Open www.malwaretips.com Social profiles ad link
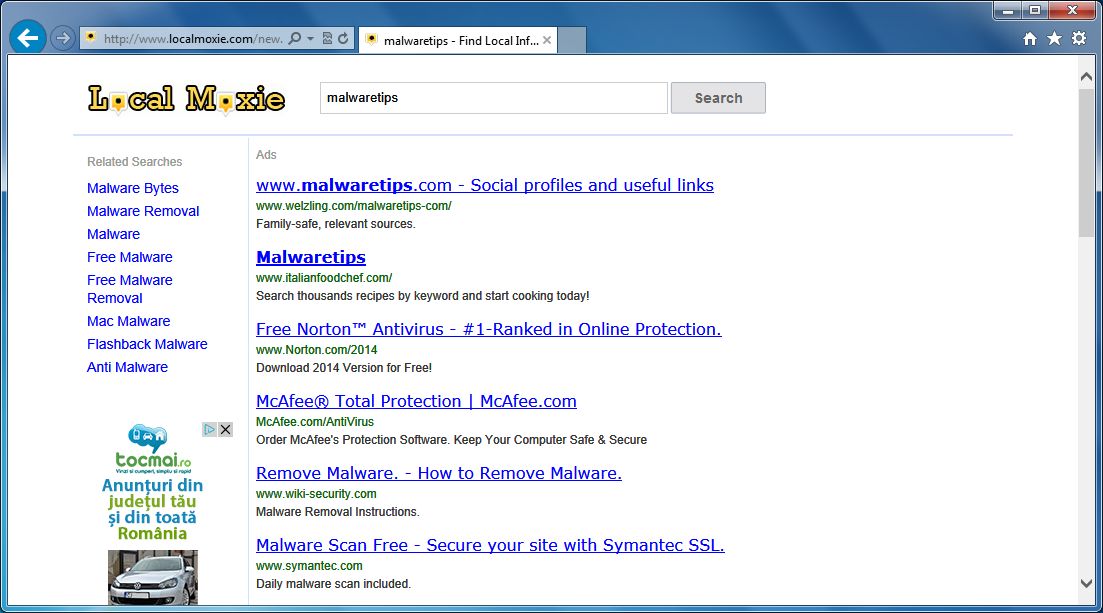This screenshot has width=1103, height=613. click(x=485, y=185)
